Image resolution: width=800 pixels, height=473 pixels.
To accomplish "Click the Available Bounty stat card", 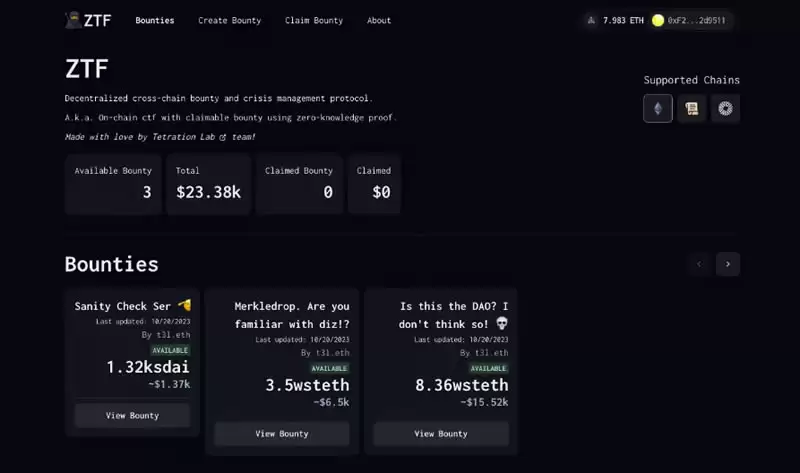I will coord(113,184).
